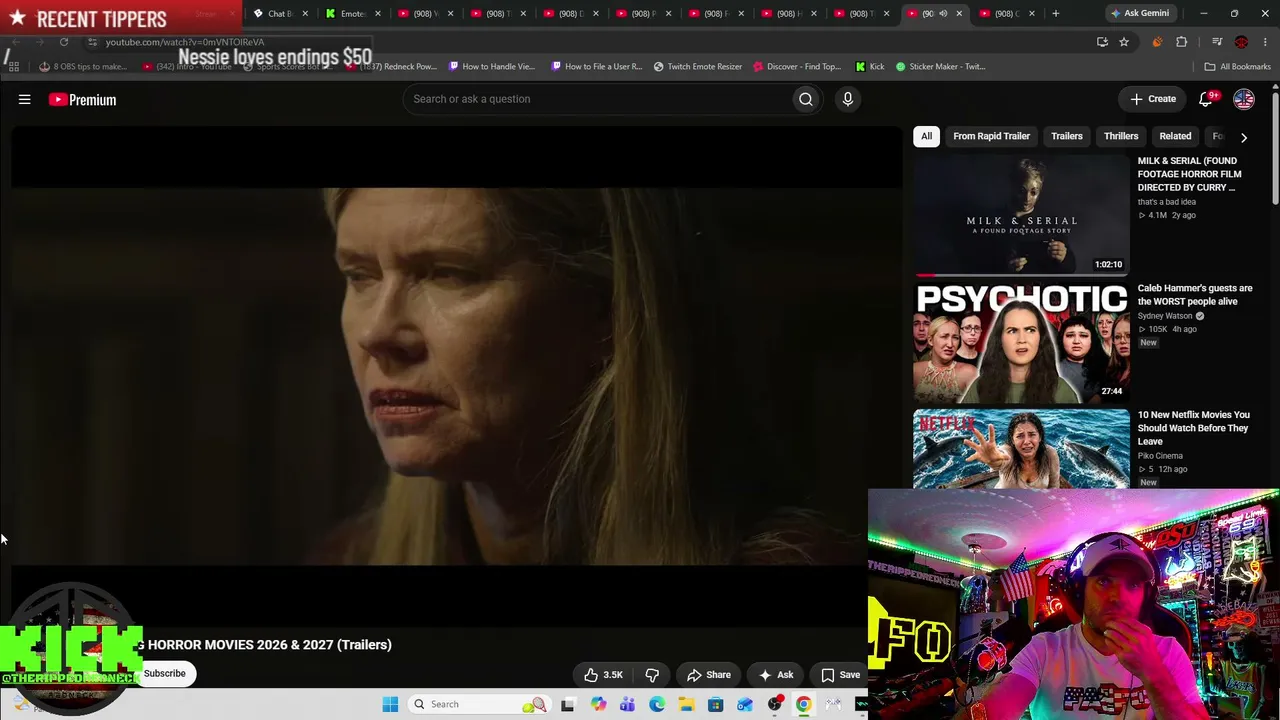The image size is (1280, 720).
Task: Open Outlook from the taskbar
Action: point(745,704)
